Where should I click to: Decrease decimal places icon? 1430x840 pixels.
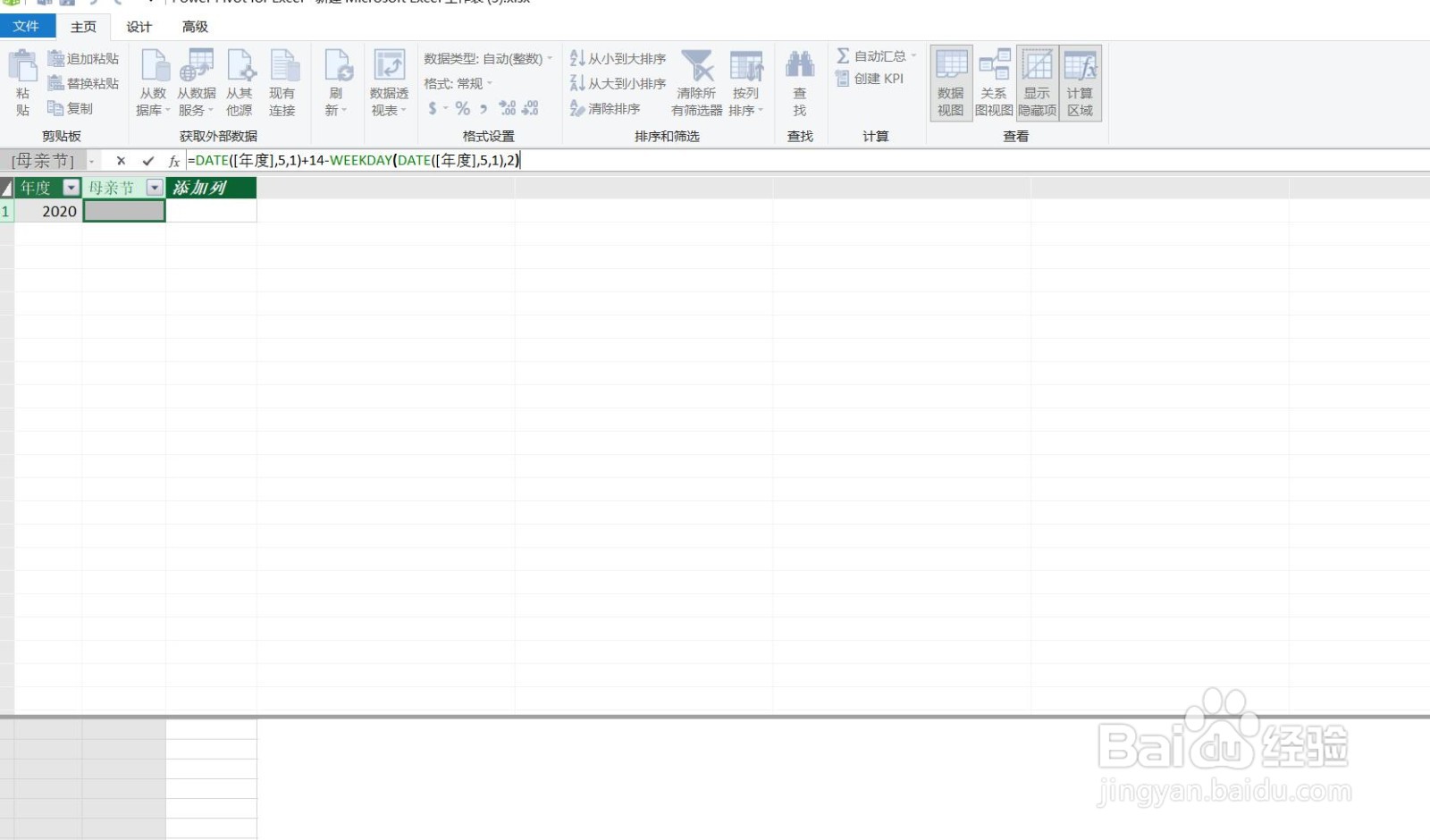pyautogui.click(x=530, y=108)
